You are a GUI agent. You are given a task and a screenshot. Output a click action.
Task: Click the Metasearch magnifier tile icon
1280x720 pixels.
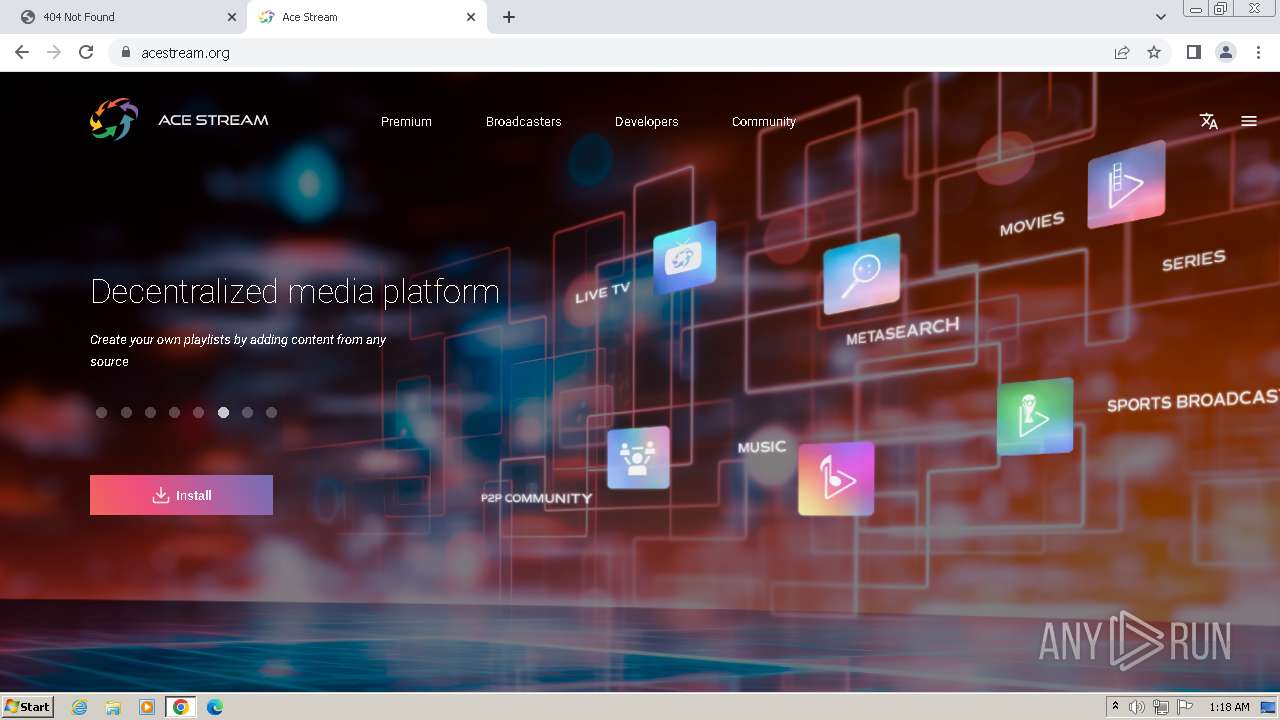coord(861,274)
